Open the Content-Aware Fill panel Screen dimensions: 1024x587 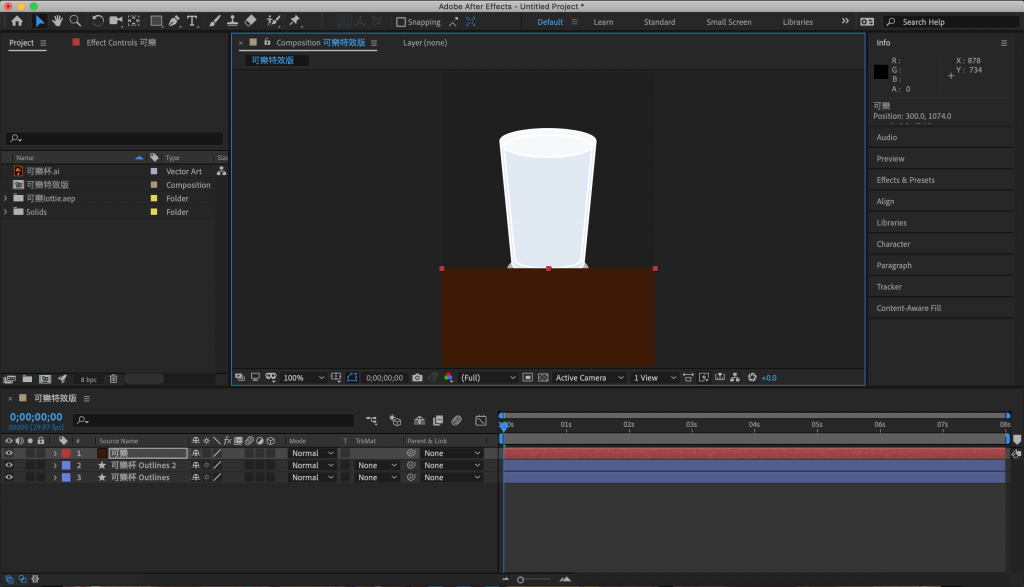[x=908, y=308]
